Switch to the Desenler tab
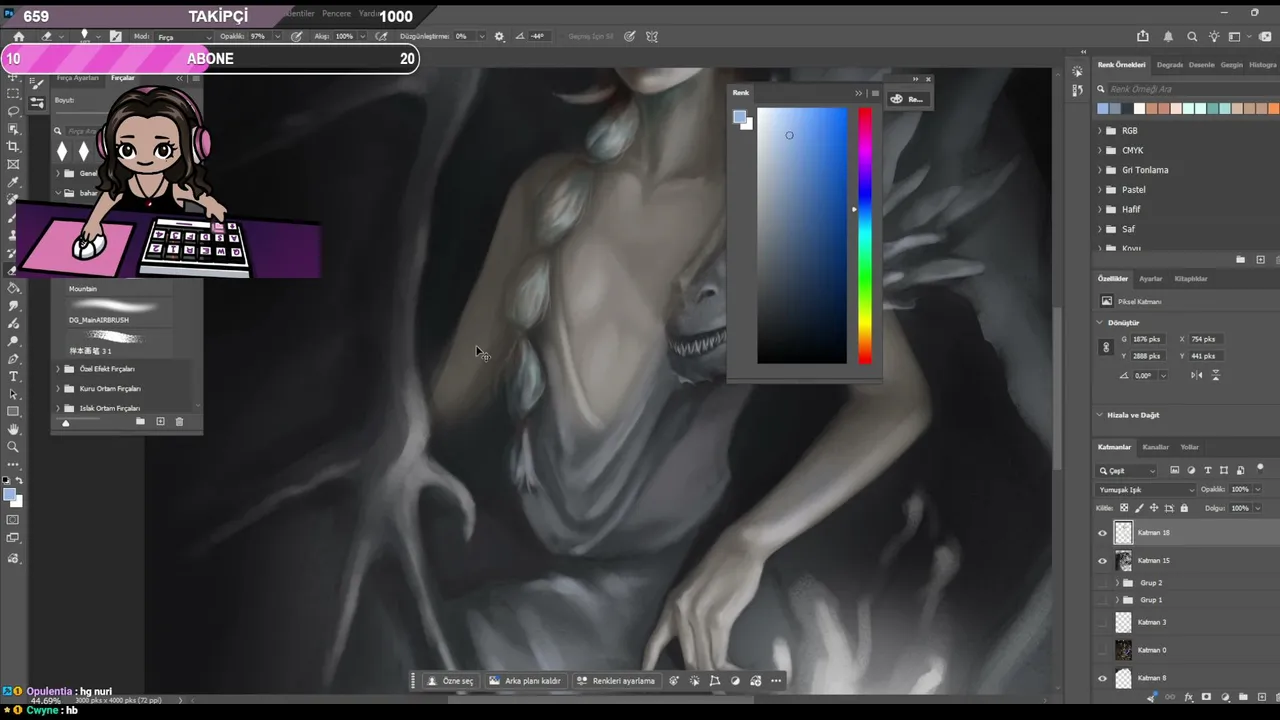Image resolution: width=1280 pixels, height=720 pixels. [1202, 65]
